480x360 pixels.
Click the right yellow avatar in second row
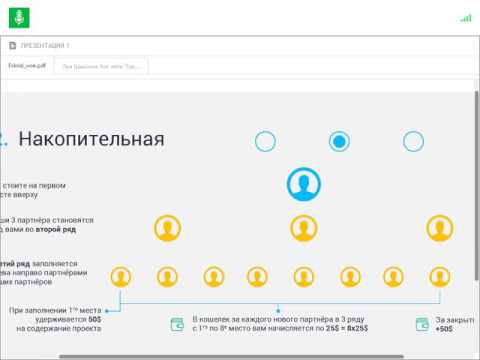tap(440, 228)
